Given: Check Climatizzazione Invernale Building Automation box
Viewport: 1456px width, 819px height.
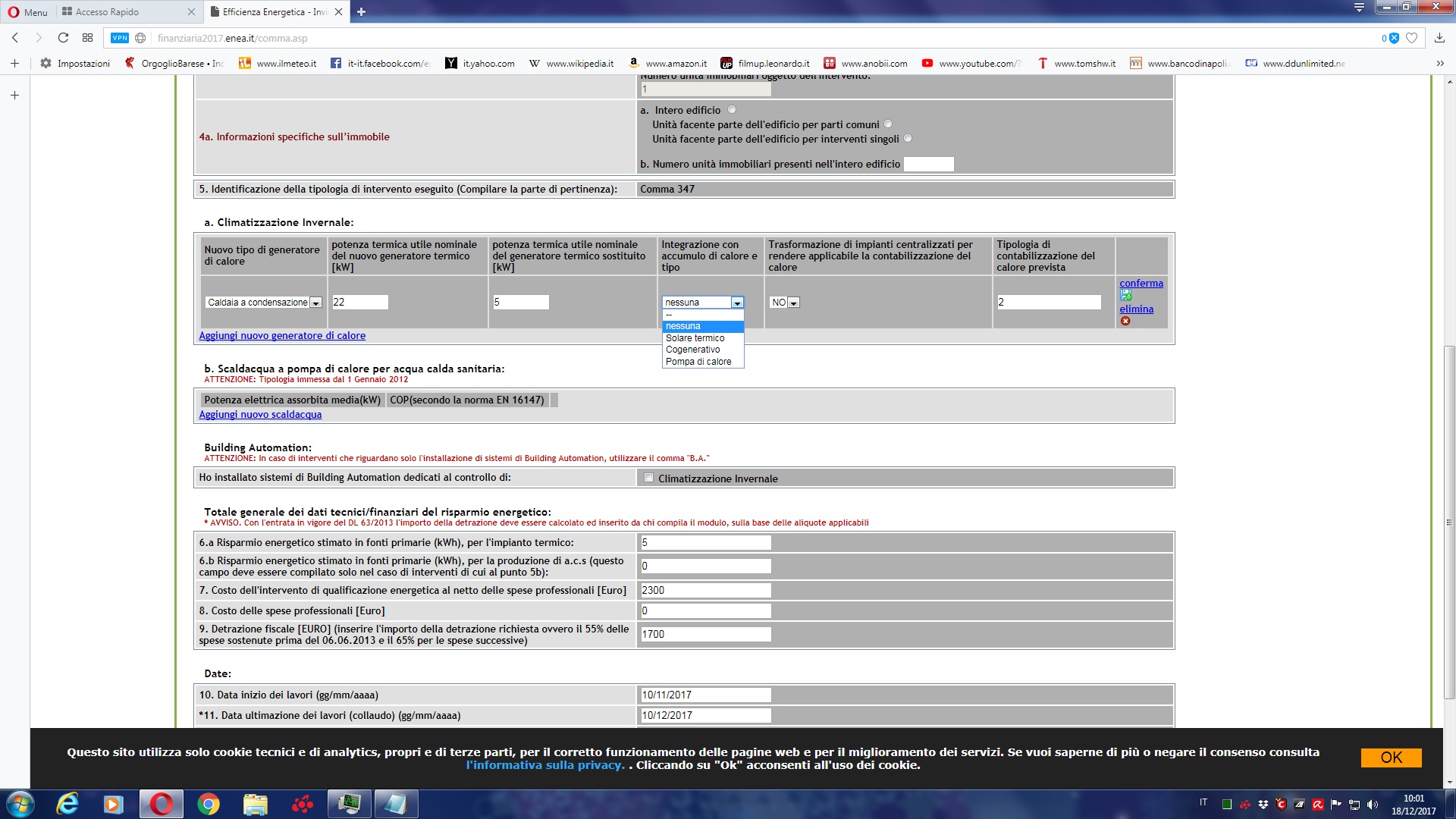Looking at the screenshot, I should (648, 478).
